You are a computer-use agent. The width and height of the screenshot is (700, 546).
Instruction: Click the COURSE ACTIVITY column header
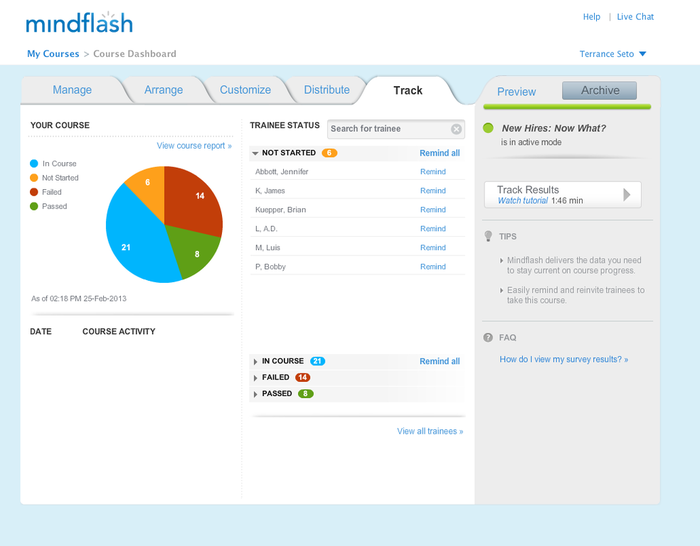[119, 332]
